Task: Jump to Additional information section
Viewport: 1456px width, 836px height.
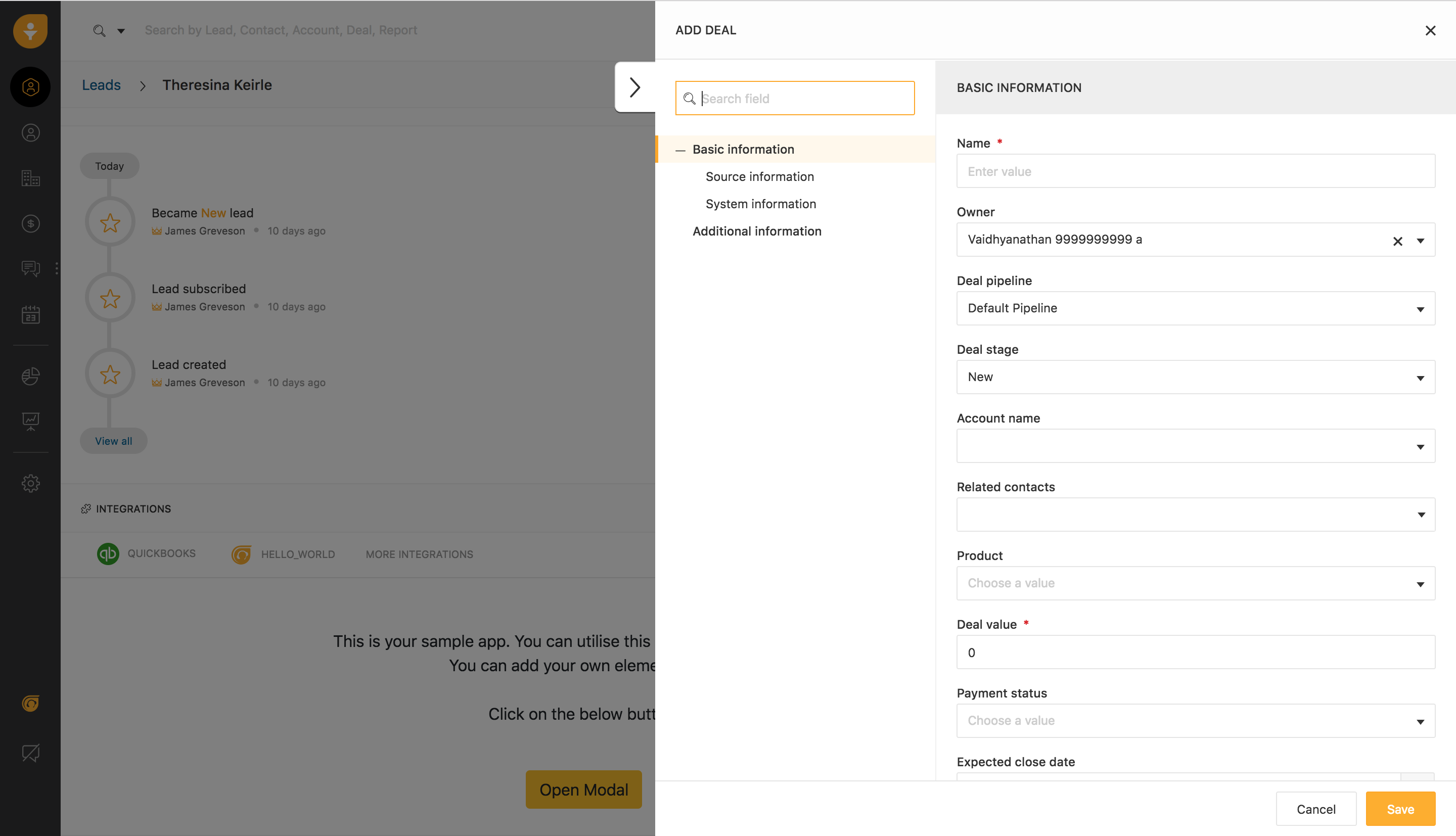Action: point(757,231)
